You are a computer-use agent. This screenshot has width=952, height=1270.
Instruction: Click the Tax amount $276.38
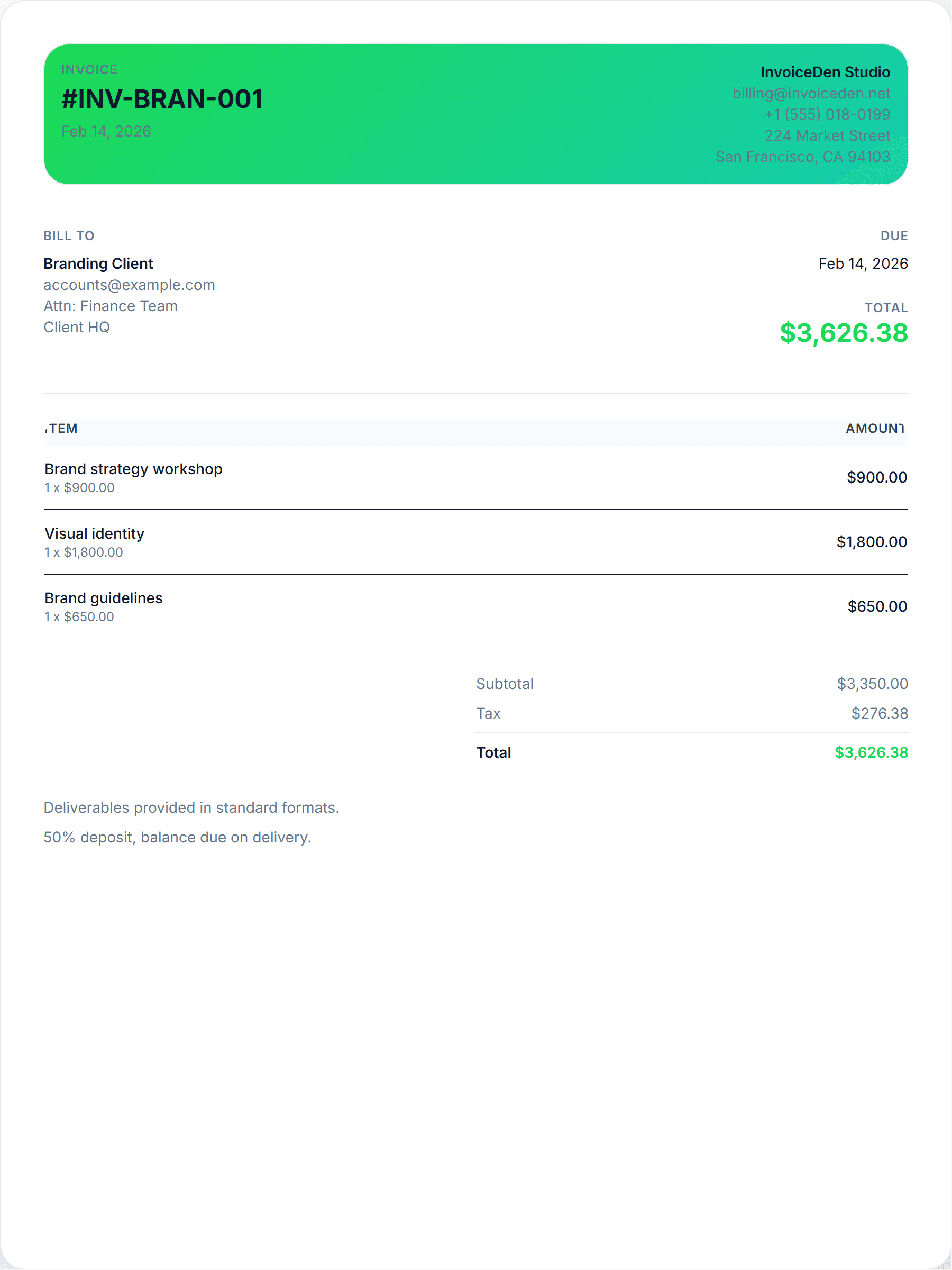pos(879,714)
